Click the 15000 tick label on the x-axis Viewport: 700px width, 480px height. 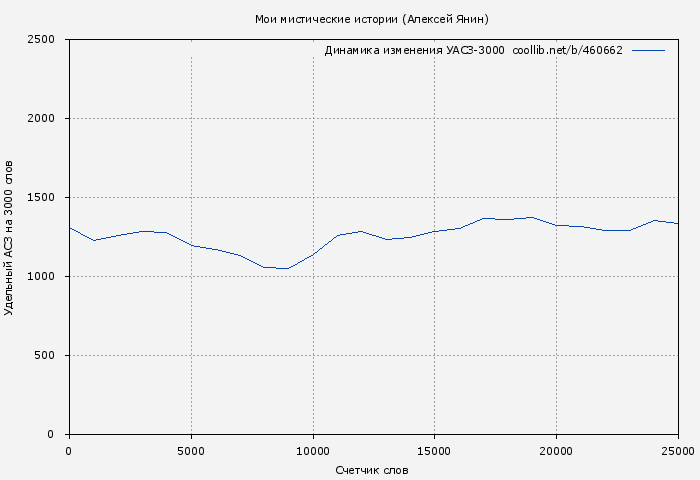434,451
